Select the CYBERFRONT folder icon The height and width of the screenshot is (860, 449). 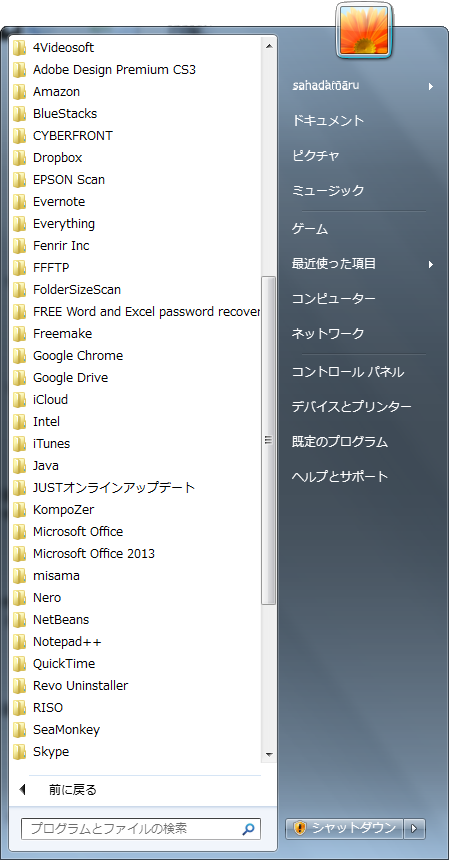coord(19,135)
